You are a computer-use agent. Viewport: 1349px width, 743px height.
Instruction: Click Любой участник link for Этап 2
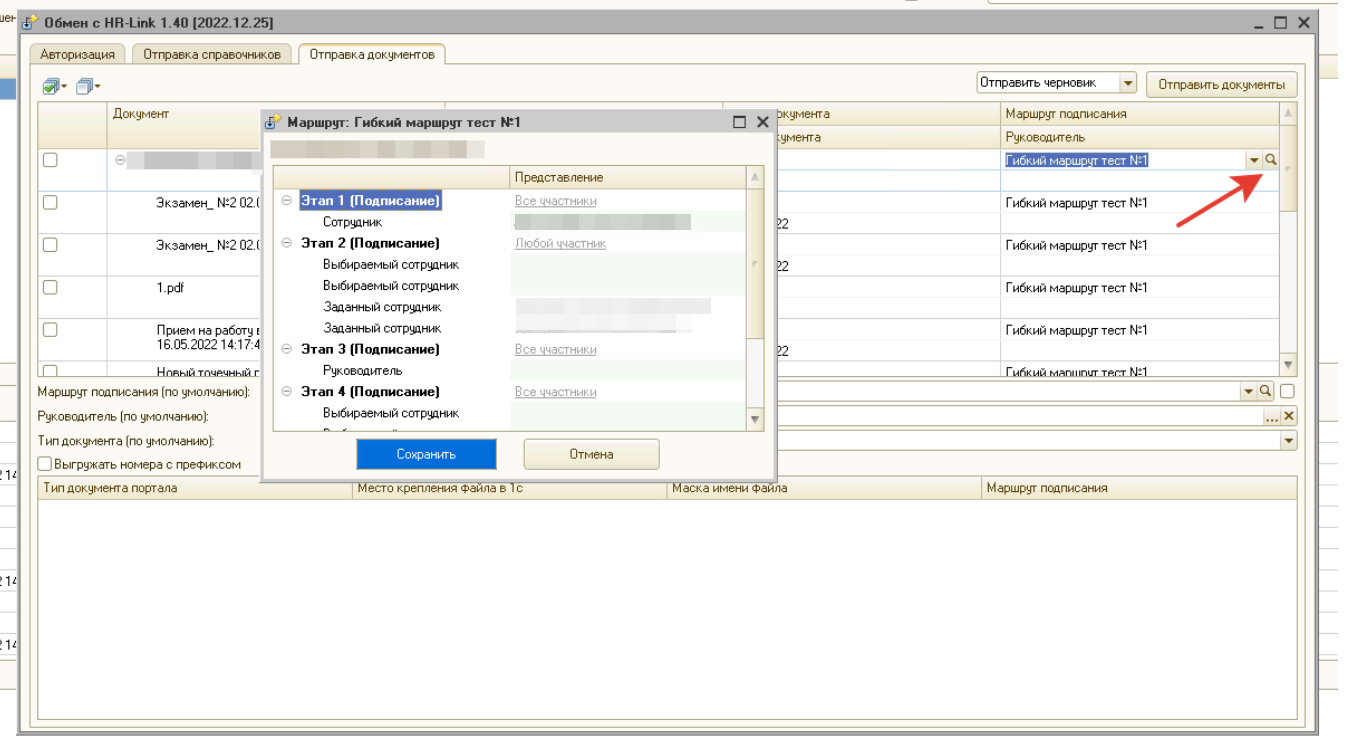(560, 243)
